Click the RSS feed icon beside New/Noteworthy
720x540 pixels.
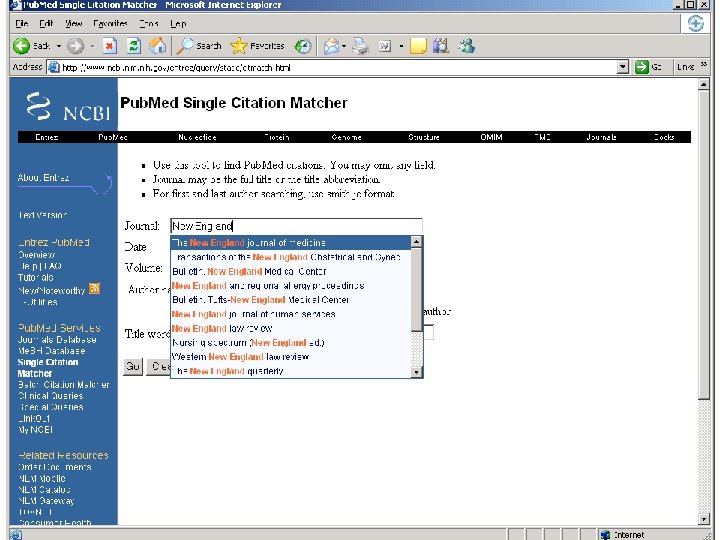click(x=94, y=288)
